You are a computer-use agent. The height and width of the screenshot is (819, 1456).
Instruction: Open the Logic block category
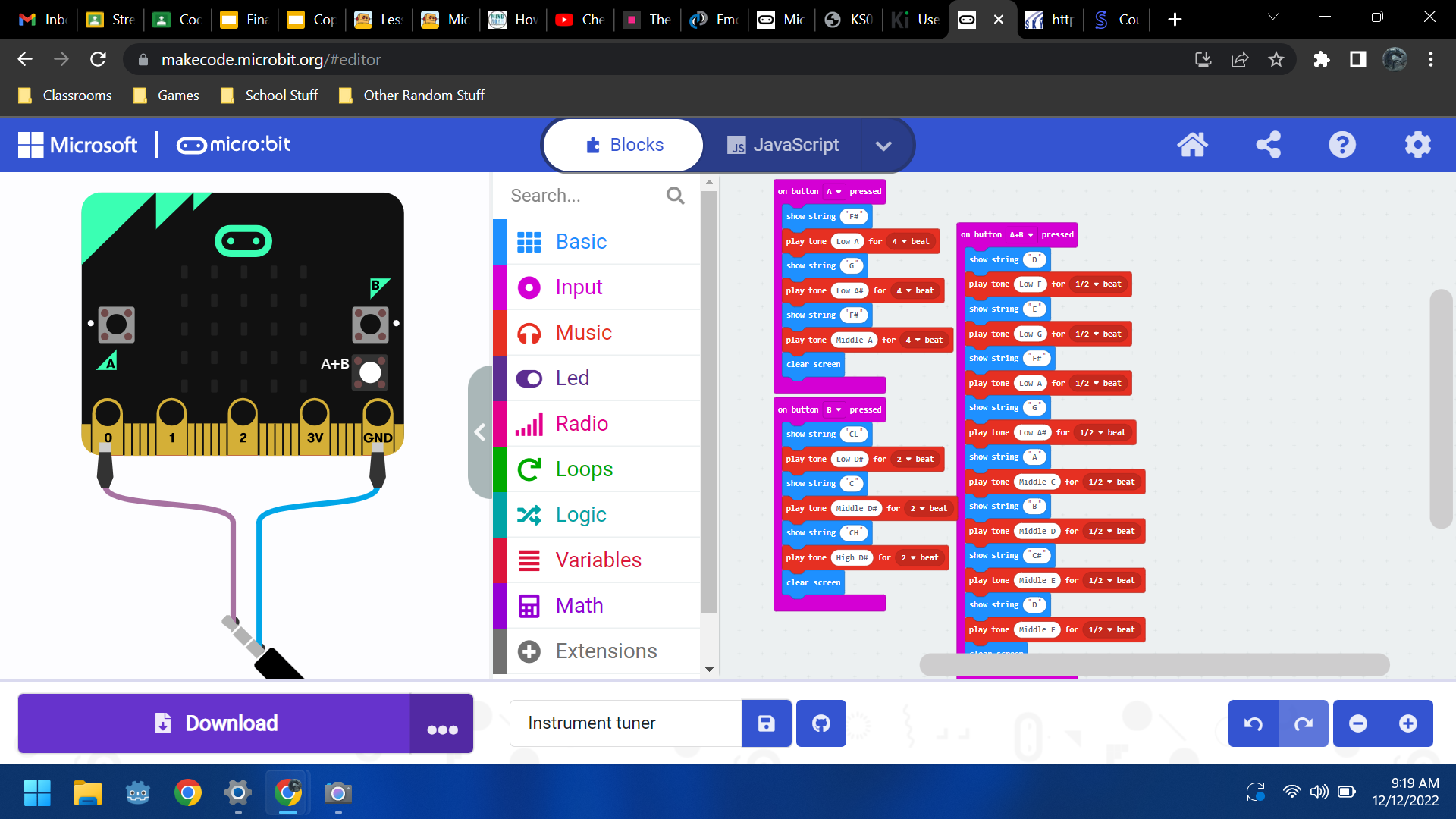coord(581,514)
